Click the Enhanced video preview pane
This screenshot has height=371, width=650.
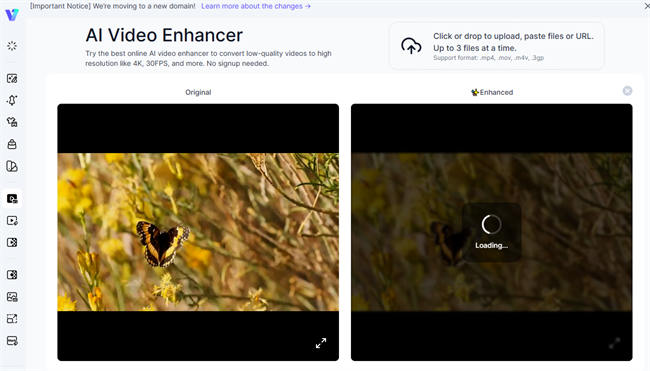click(x=492, y=232)
